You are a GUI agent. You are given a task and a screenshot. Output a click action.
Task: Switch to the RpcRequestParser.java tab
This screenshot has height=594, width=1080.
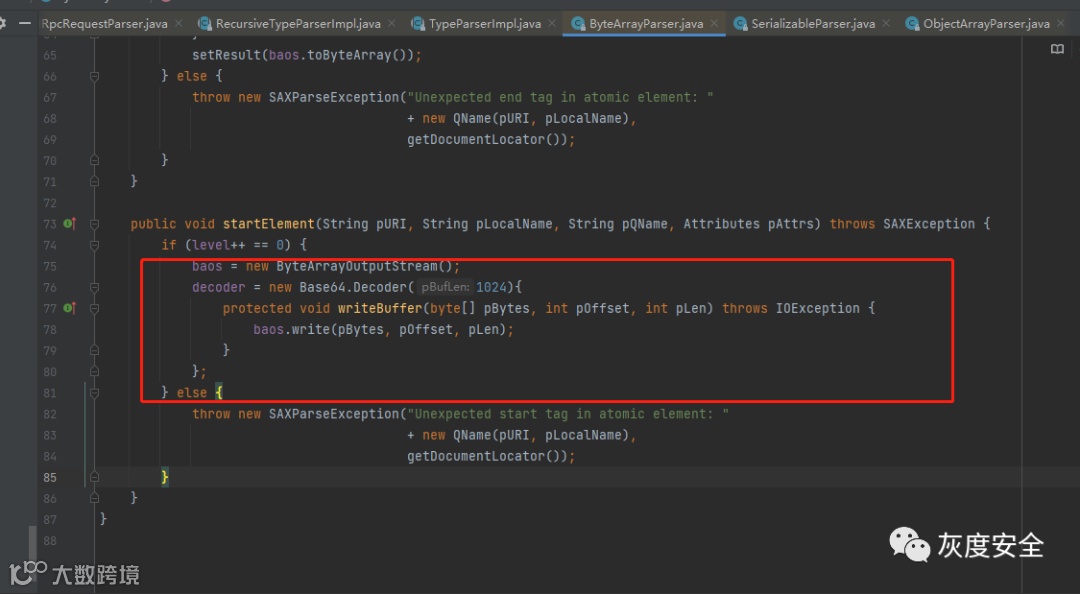[x=104, y=23]
